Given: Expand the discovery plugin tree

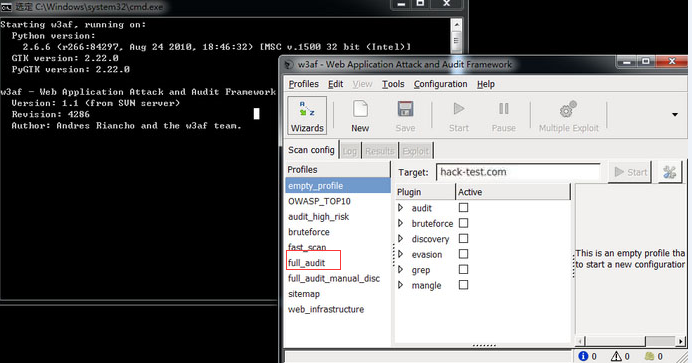Looking at the screenshot, I should (400, 239).
